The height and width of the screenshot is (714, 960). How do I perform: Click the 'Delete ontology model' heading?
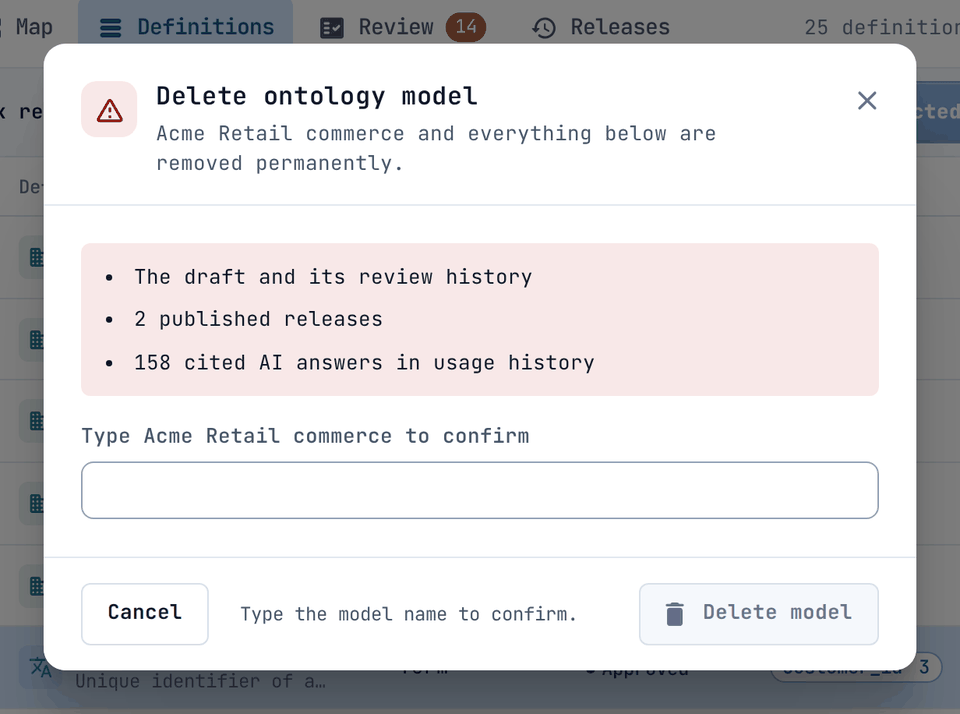click(317, 96)
